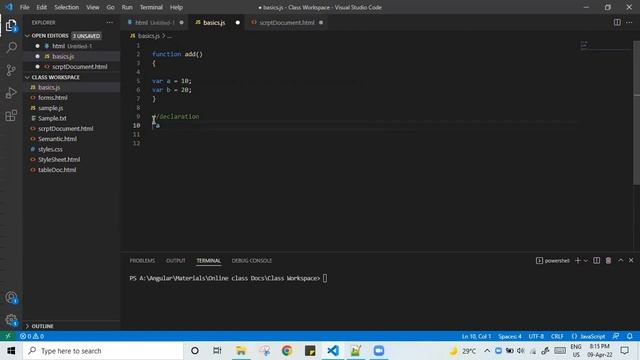The image size is (640, 360).
Task: Open the Run and Debug view
Action: [x=11, y=93]
